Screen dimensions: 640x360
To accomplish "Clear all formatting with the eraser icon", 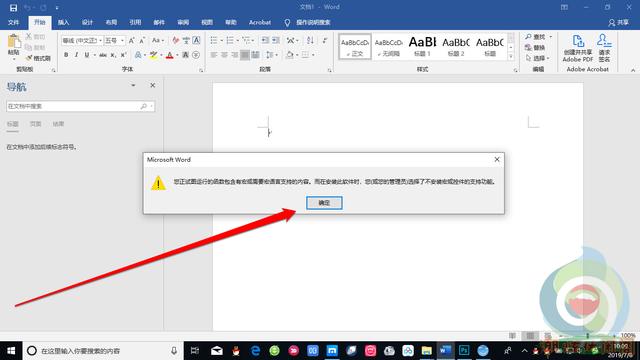I will click(x=176, y=40).
